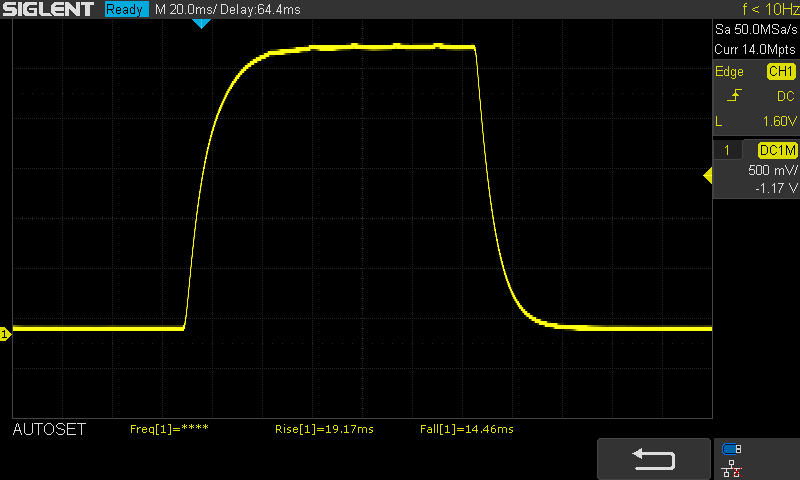The height and width of the screenshot is (480, 800).
Task: Click the M 20.0ms timebase readout
Action: (186, 9)
